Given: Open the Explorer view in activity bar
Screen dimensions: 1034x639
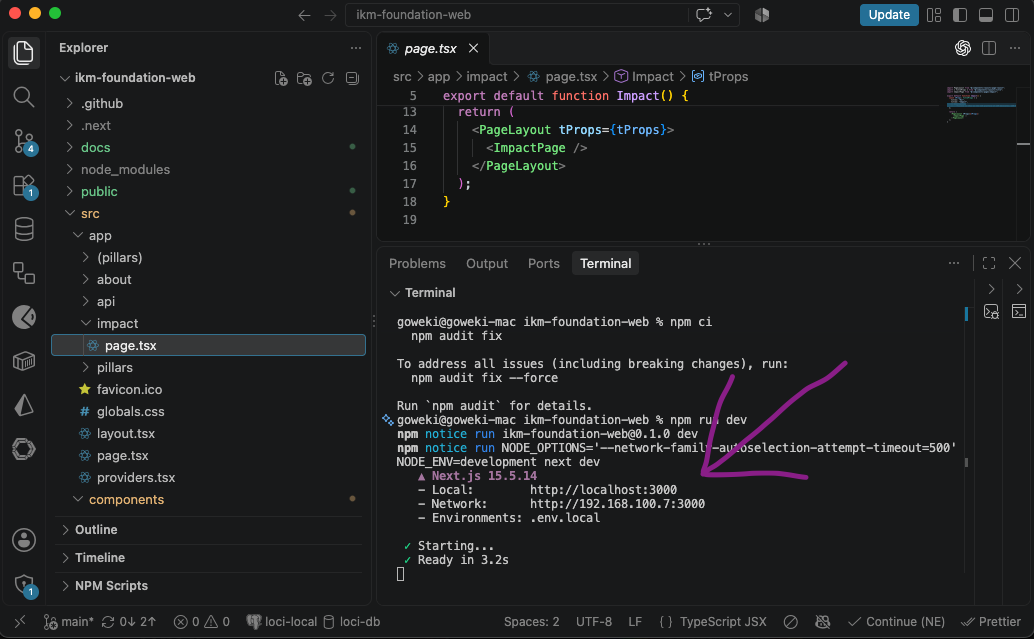Looking at the screenshot, I should tap(24, 53).
